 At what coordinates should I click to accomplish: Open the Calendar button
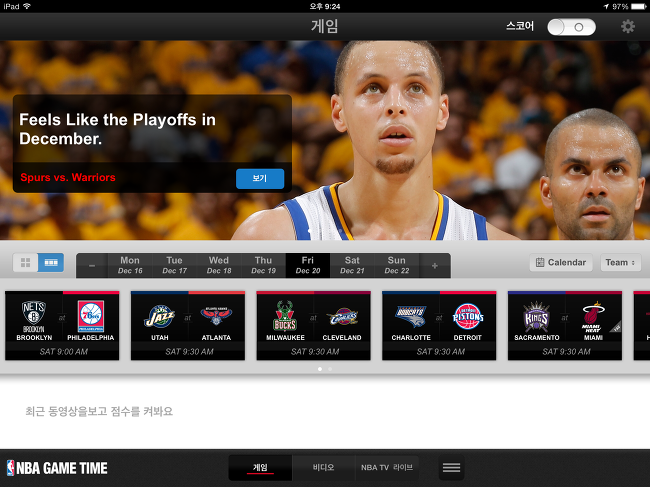pos(561,262)
